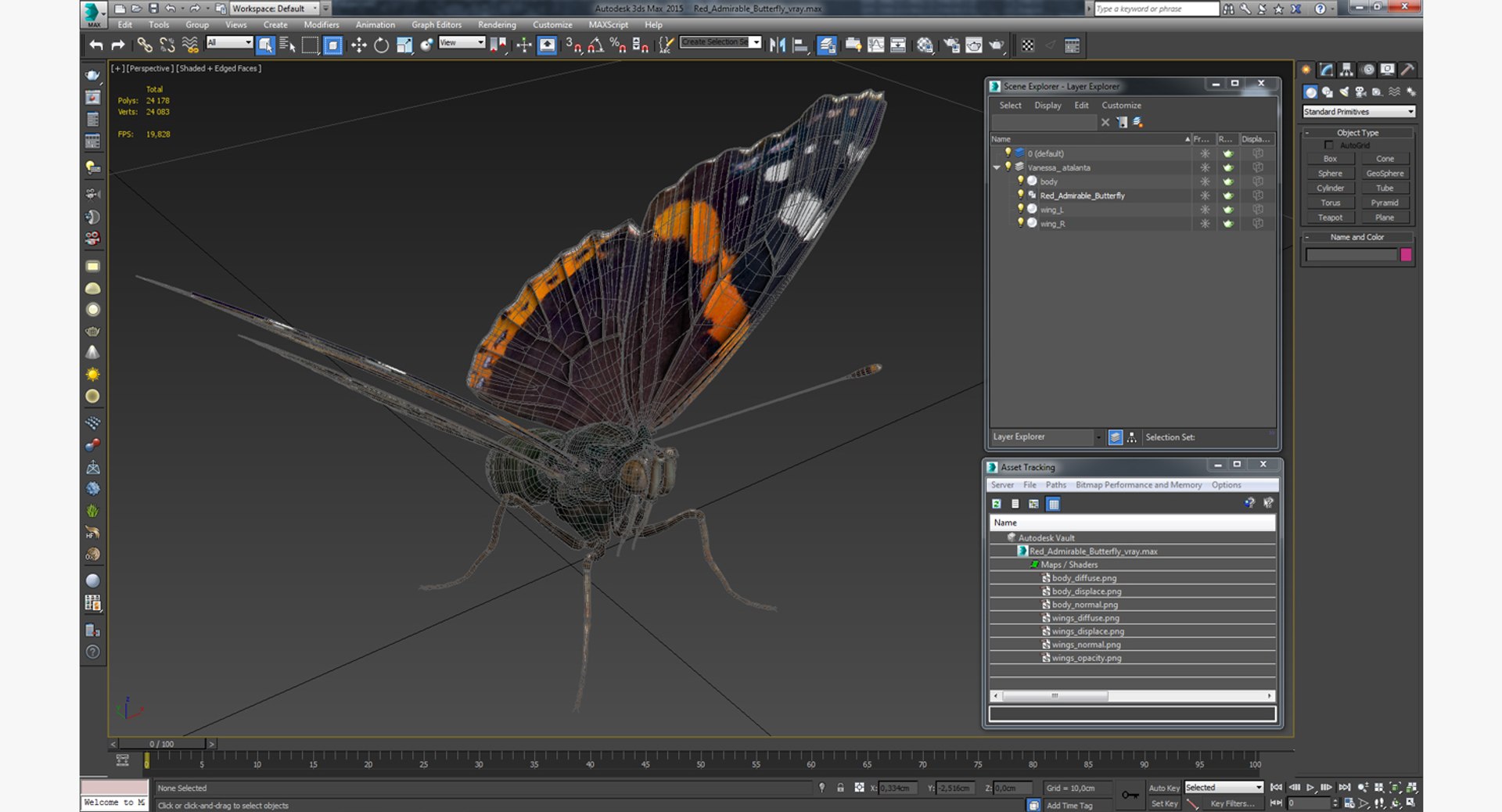This screenshot has width=1502, height=812.
Task: Toggle Auto Key mode
Action: 1163,788
